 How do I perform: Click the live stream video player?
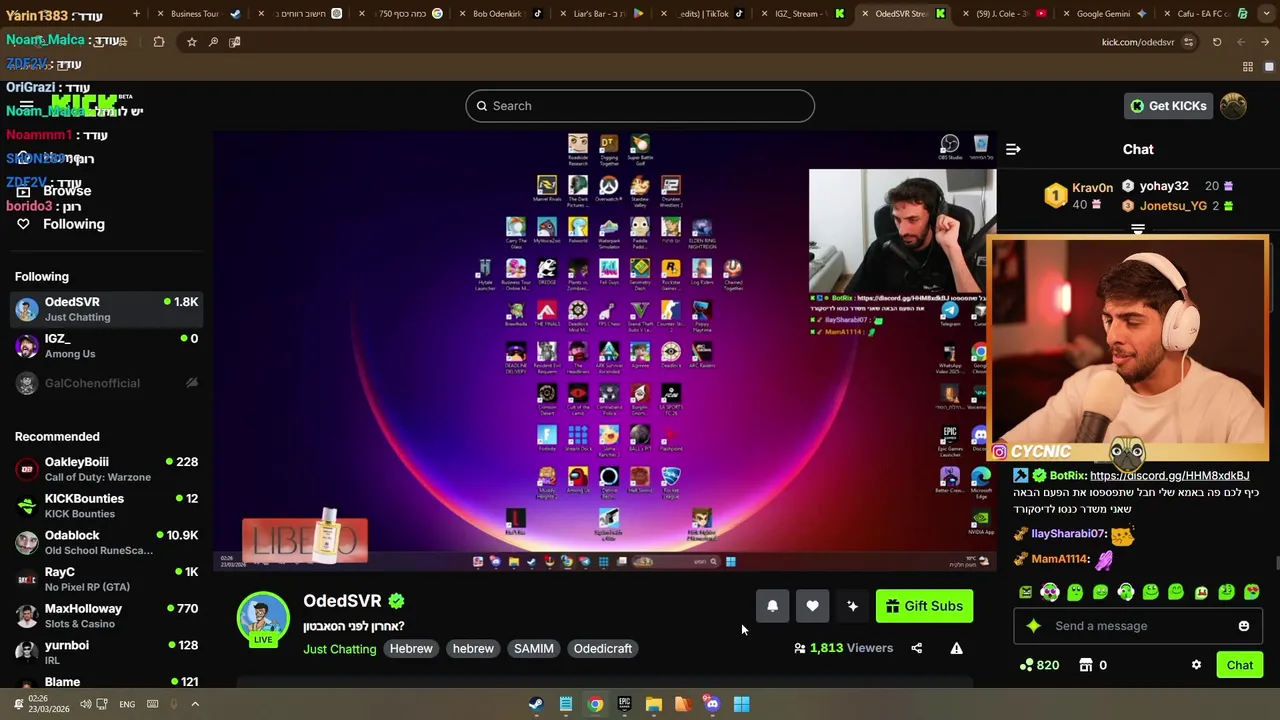pos(605,352)
